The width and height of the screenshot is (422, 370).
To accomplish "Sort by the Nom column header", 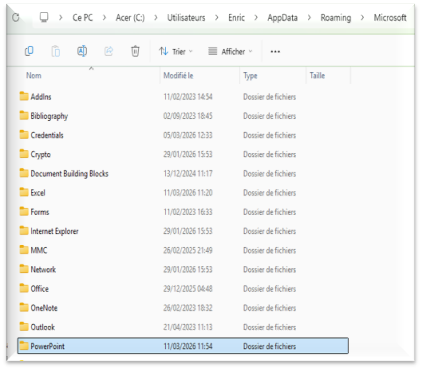I will coord(34,76).
